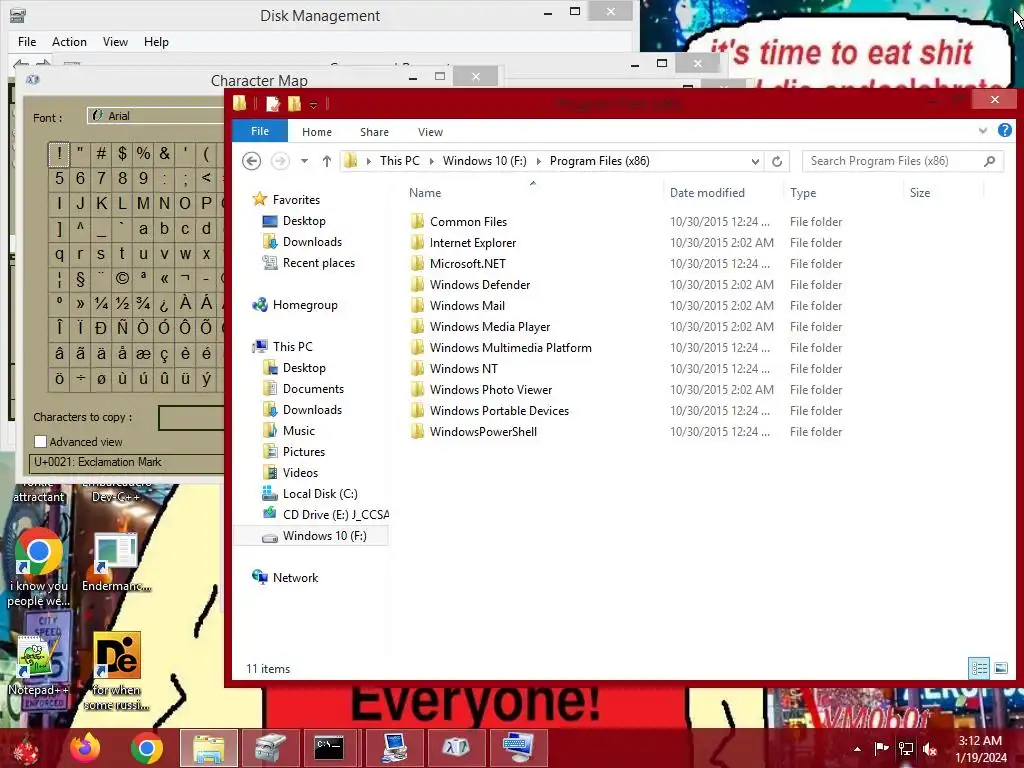Go up one folder level arrow
This screenshot has width=1024, height=768.
tap(327, 161)
